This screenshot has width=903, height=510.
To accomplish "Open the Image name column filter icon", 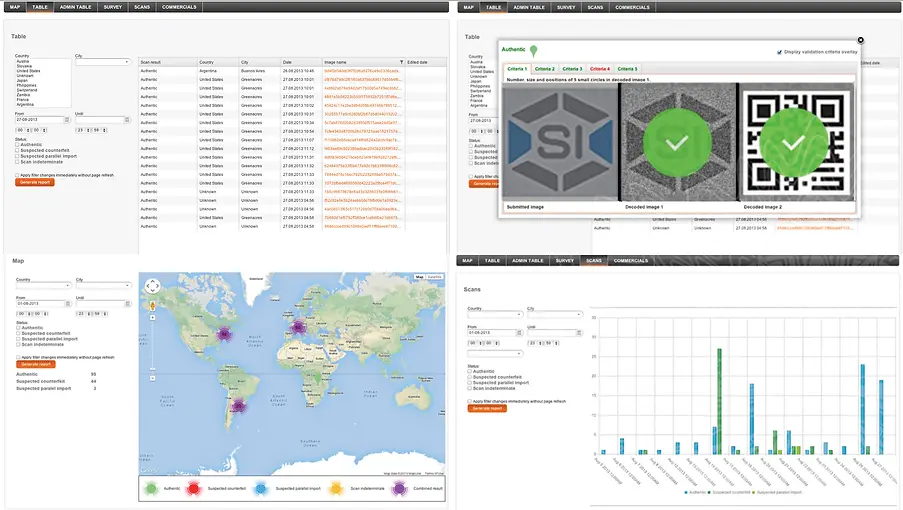I will [x=401, y=62].
